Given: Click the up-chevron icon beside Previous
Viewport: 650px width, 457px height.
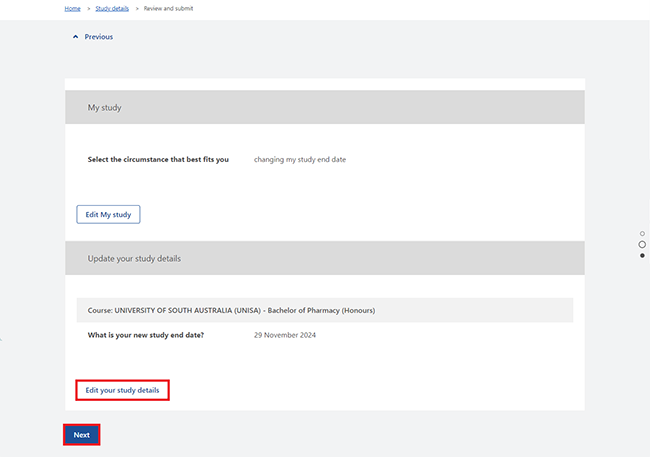Looking at the screenshot, I should [x=75, y=37].
